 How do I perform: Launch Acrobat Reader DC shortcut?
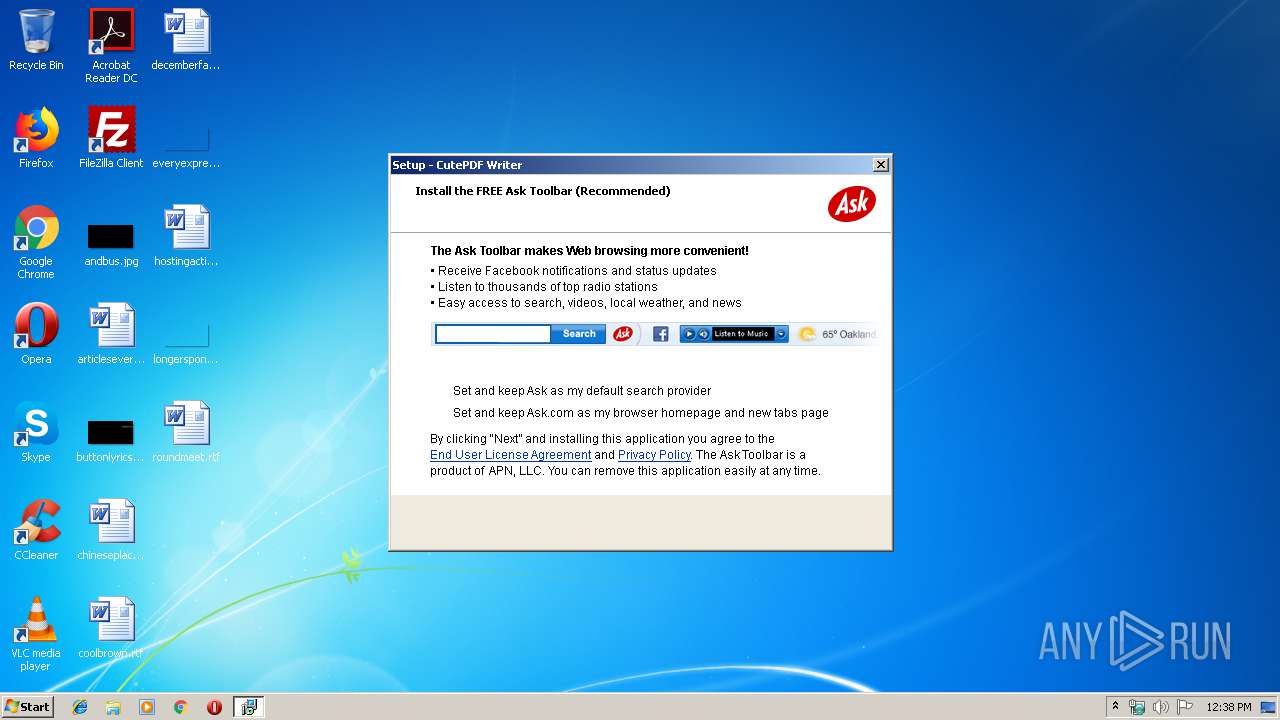(x=111, y=46)
